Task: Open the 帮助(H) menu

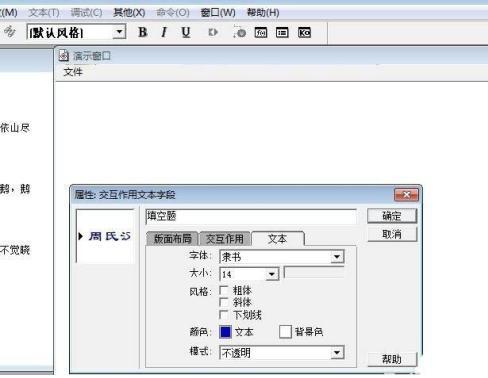Action: pos(263,13)
